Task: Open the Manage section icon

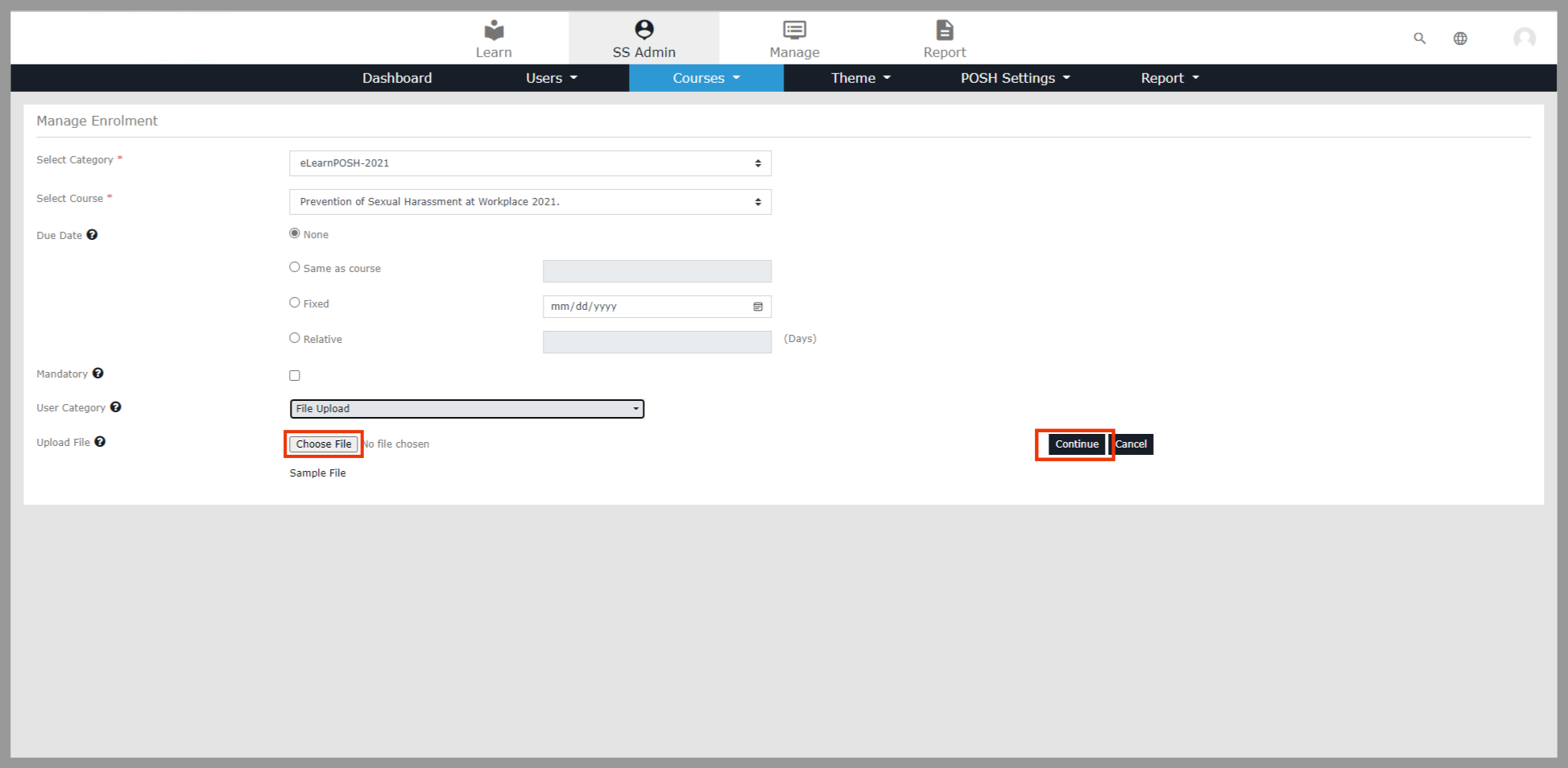Action: click(794, 31)
